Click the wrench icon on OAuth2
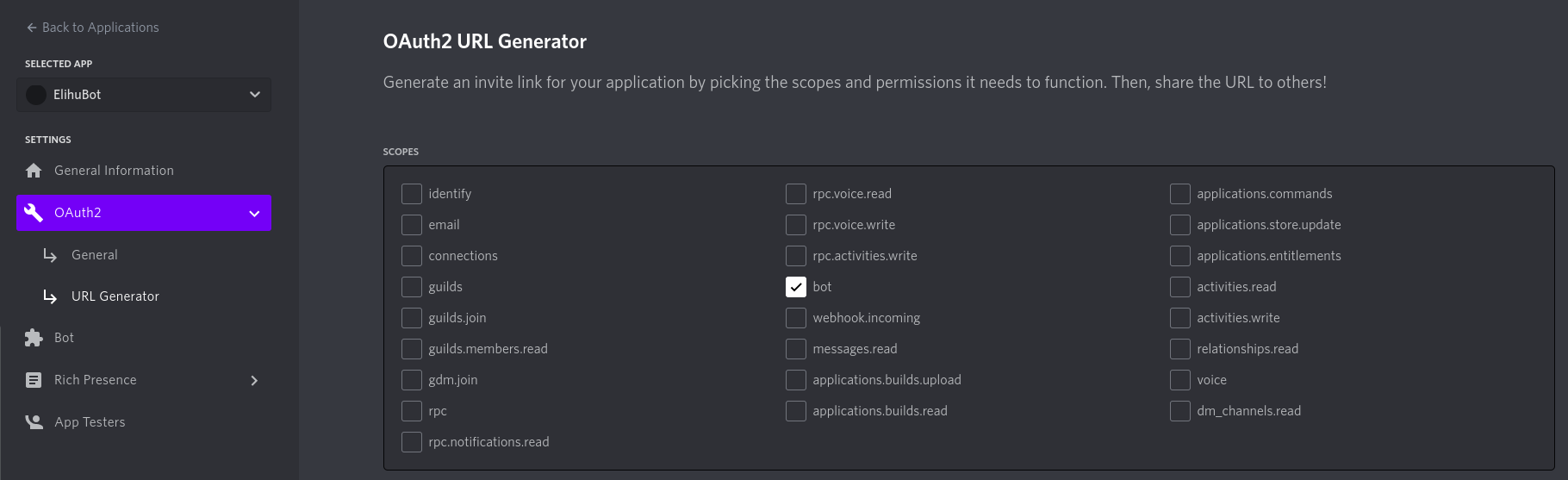The image size is (1568, 480). (34, 213)
